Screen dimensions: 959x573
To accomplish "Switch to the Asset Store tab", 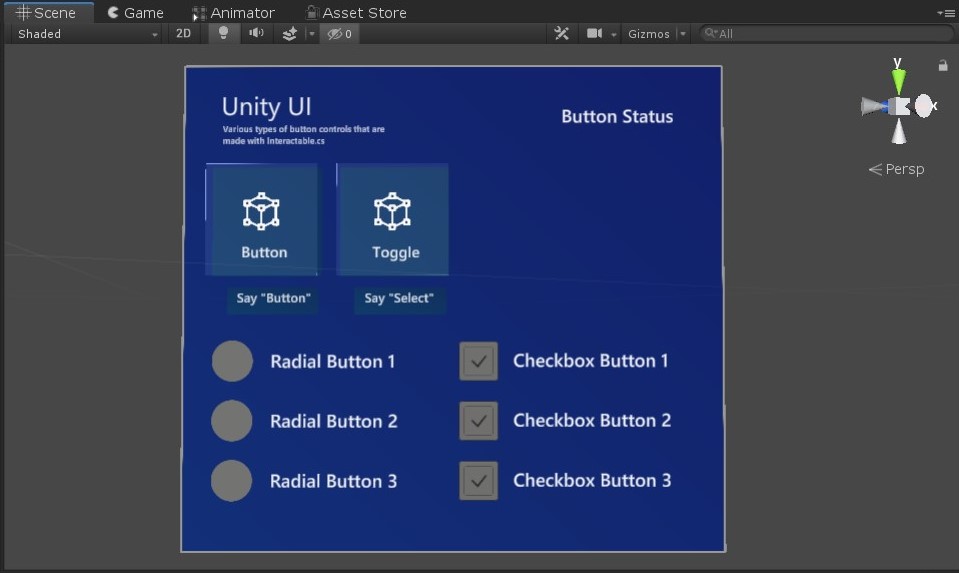I will pyautogui.click(x=357, y=12).
